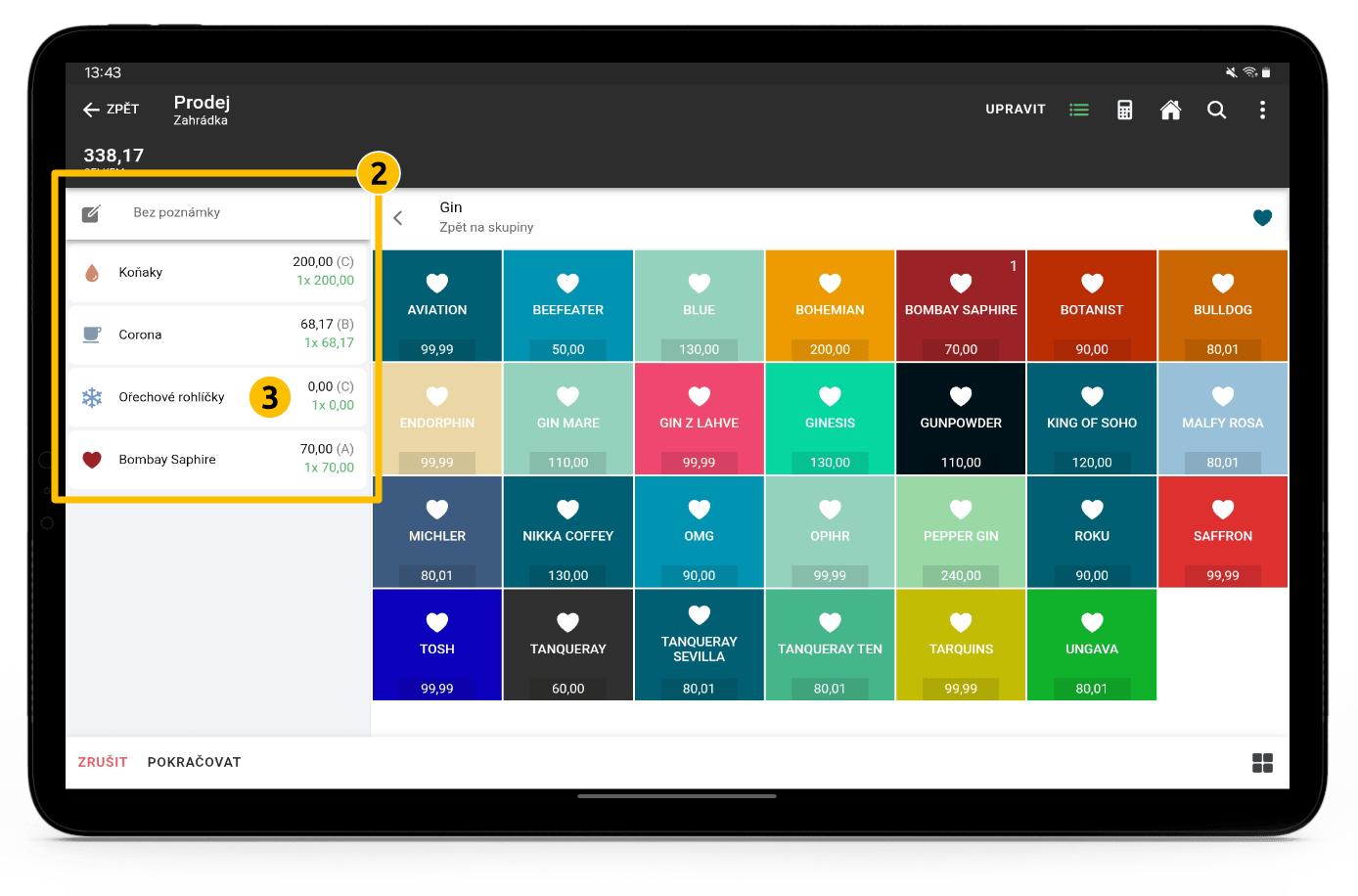Screen dimensions: 1358x896
Task: Go back with the ZPĚT arrow
Action: pos(111,110)
